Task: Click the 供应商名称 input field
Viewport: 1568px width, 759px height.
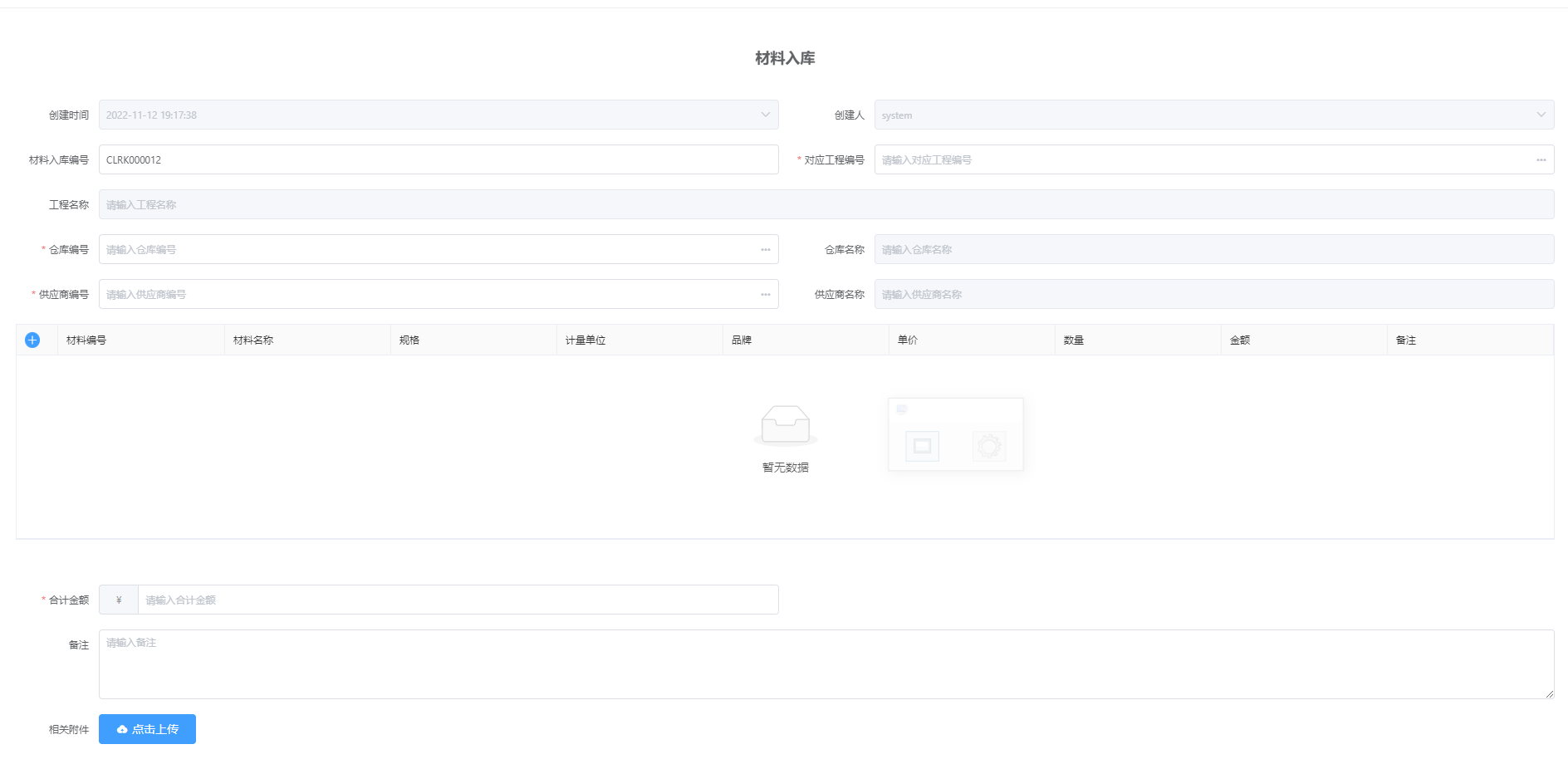Action: pos(1214,294)
